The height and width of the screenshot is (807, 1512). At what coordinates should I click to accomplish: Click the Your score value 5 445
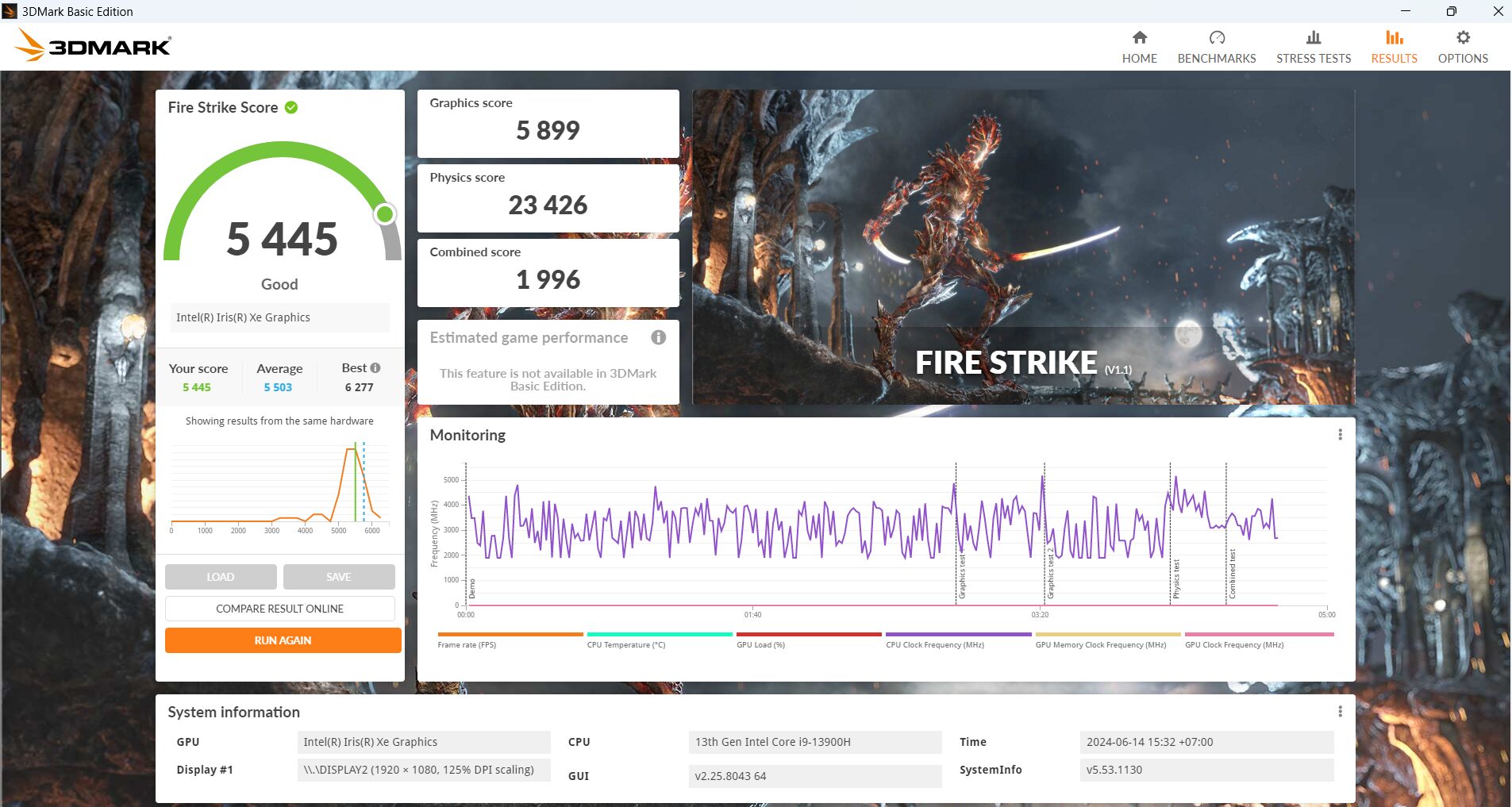point(197,387)
